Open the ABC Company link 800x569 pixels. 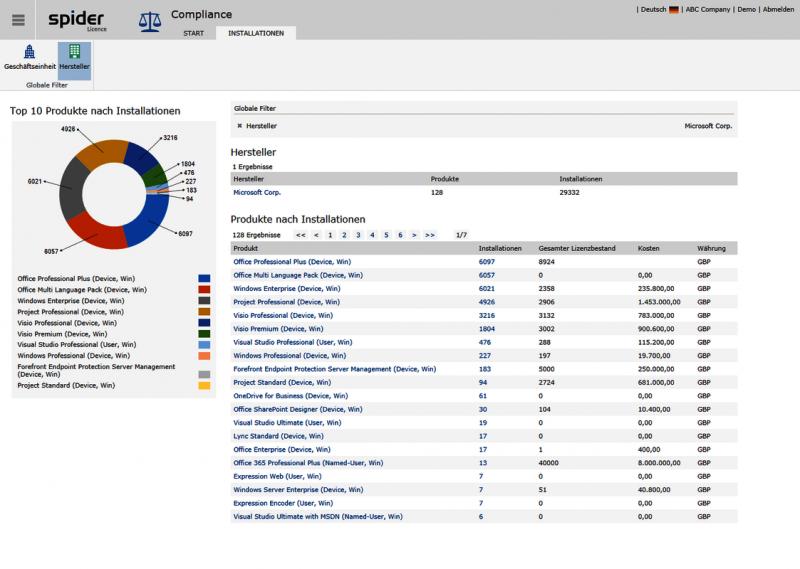tap(708, 9)
